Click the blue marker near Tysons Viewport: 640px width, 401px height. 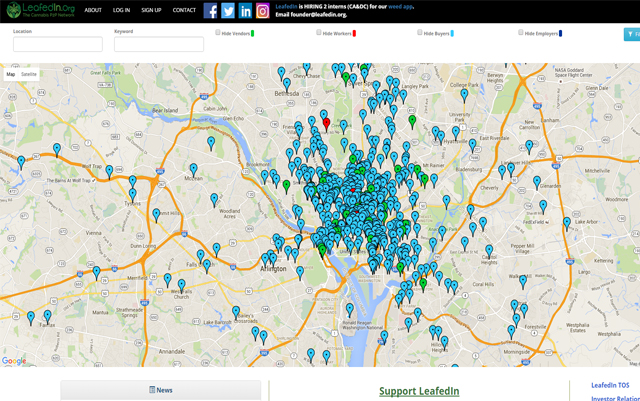coord(132,194)
